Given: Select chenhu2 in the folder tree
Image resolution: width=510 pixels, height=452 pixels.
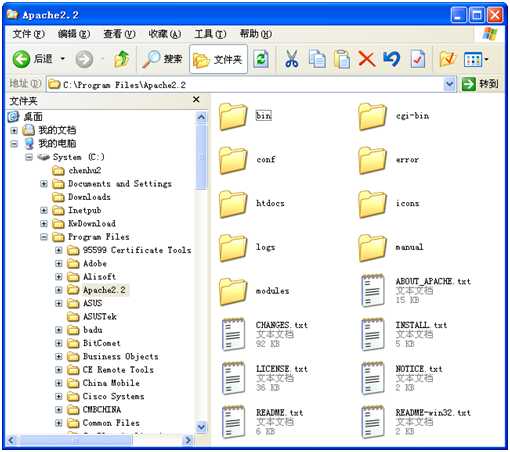Looking at the screenshot, I should pos(85,170).
